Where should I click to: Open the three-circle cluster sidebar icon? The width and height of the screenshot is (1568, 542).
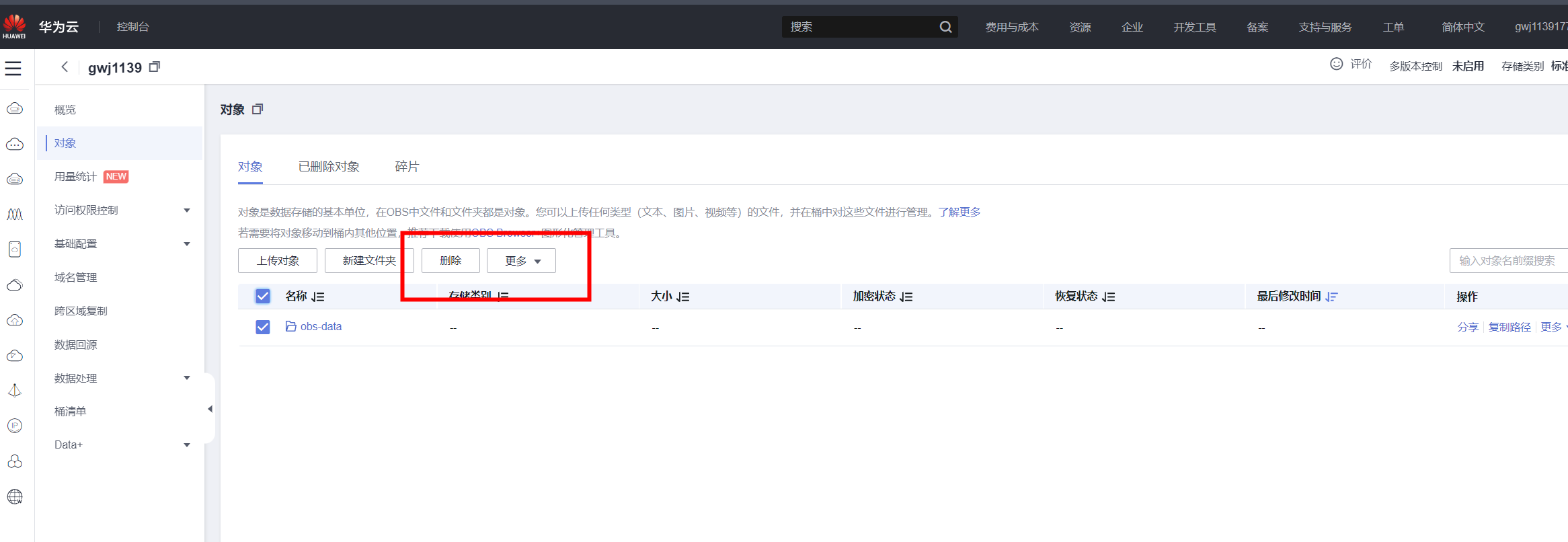tap(15, 461)
